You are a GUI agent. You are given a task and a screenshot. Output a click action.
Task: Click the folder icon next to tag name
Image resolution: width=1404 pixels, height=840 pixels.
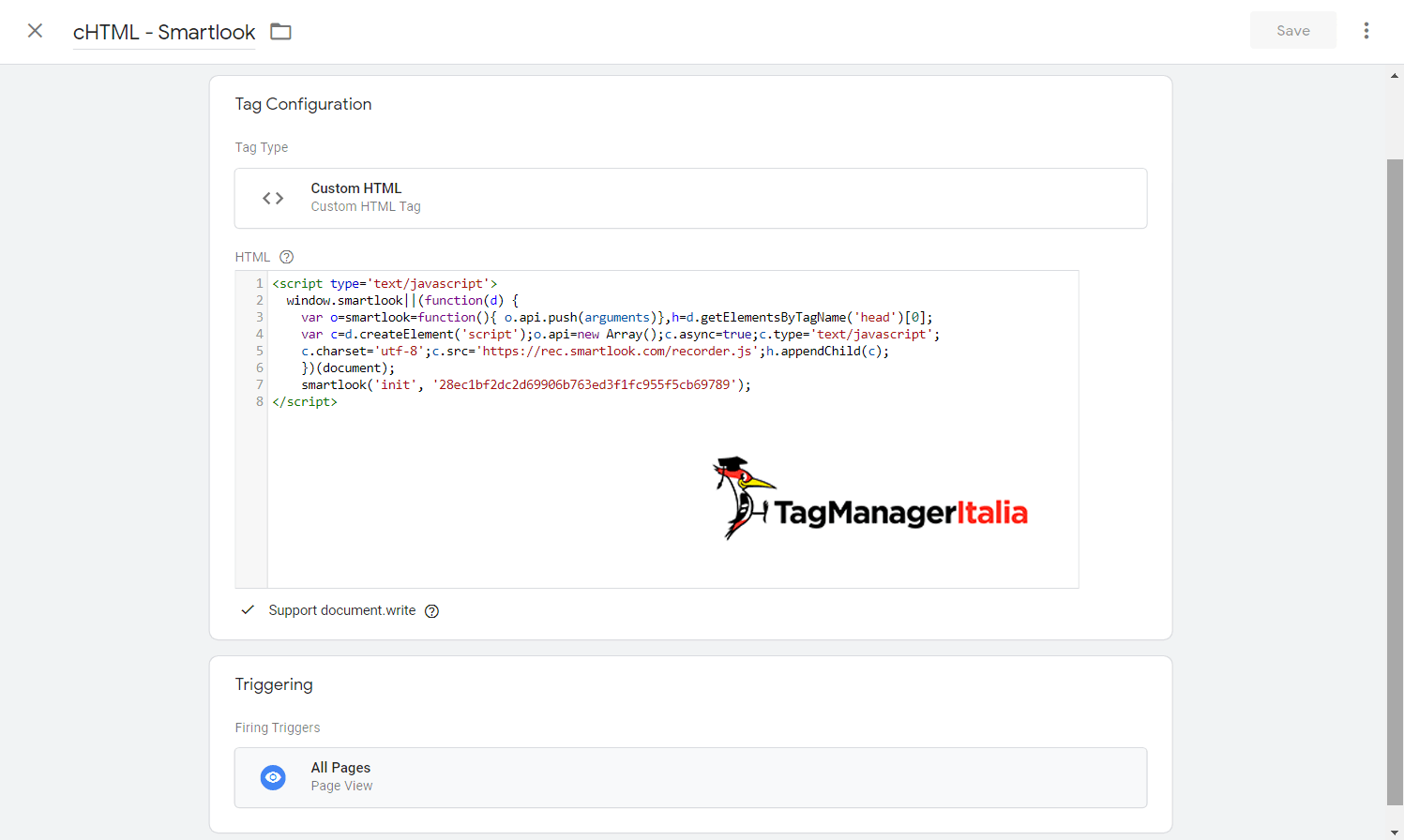tap(280, 32)
